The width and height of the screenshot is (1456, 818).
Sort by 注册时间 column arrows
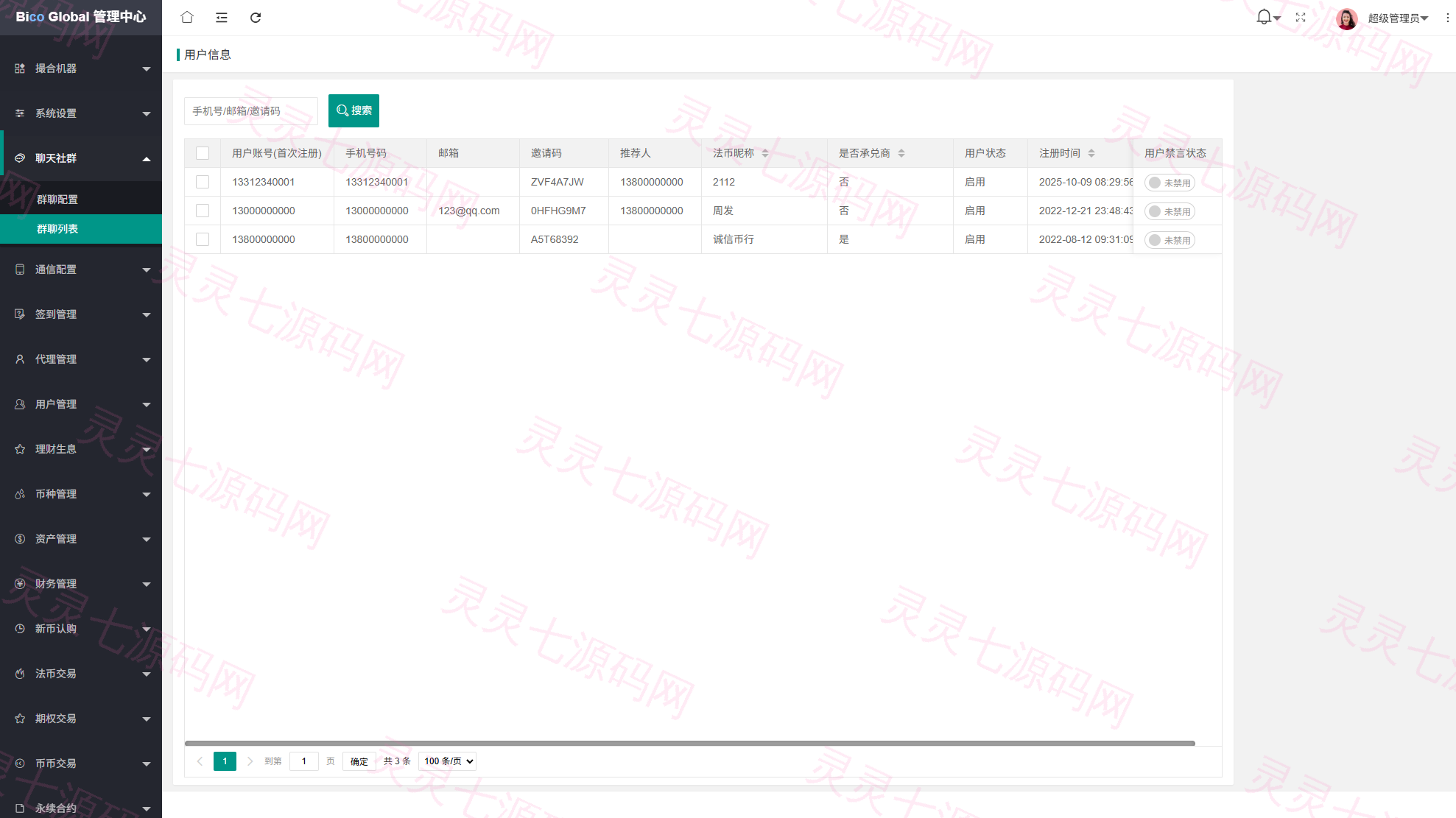[1091, 153]
